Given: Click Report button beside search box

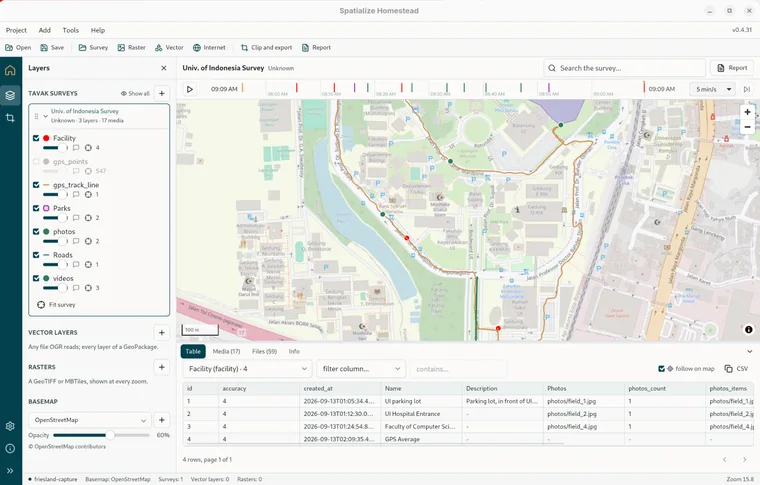Looking at the screenshot, I should 732,68.
